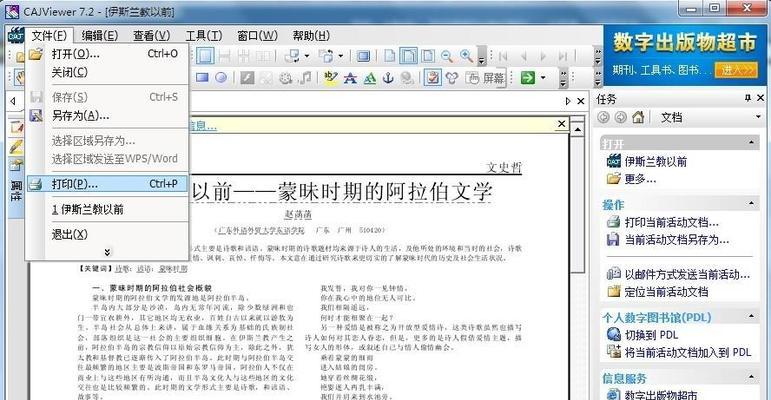
Task: Open the 编辑(E) menu
Action: (x=100, y=35)
